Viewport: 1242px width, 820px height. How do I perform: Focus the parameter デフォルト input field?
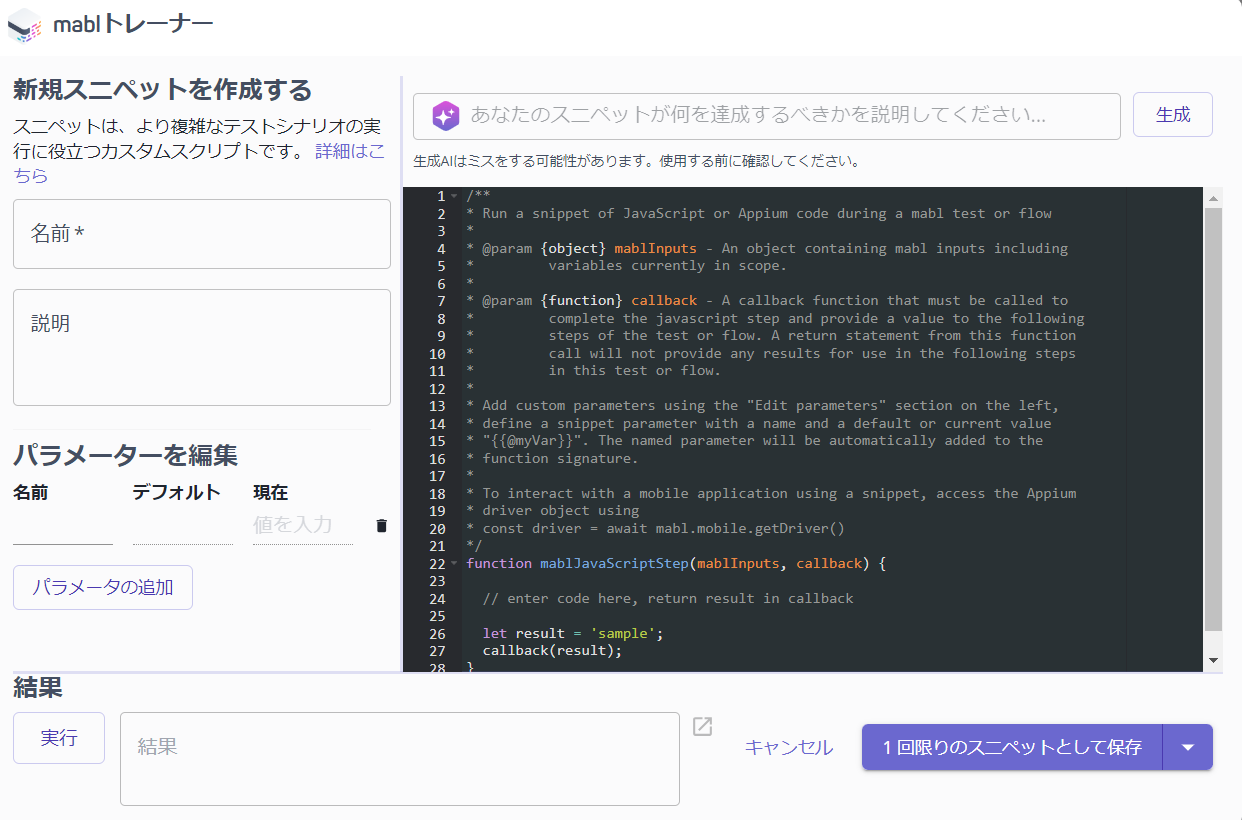183,526
